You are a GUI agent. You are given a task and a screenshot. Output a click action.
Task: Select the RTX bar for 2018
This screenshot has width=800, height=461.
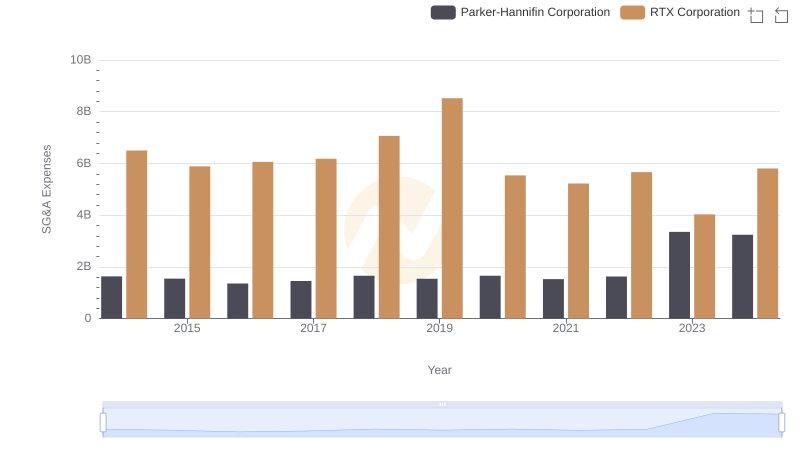389,227
